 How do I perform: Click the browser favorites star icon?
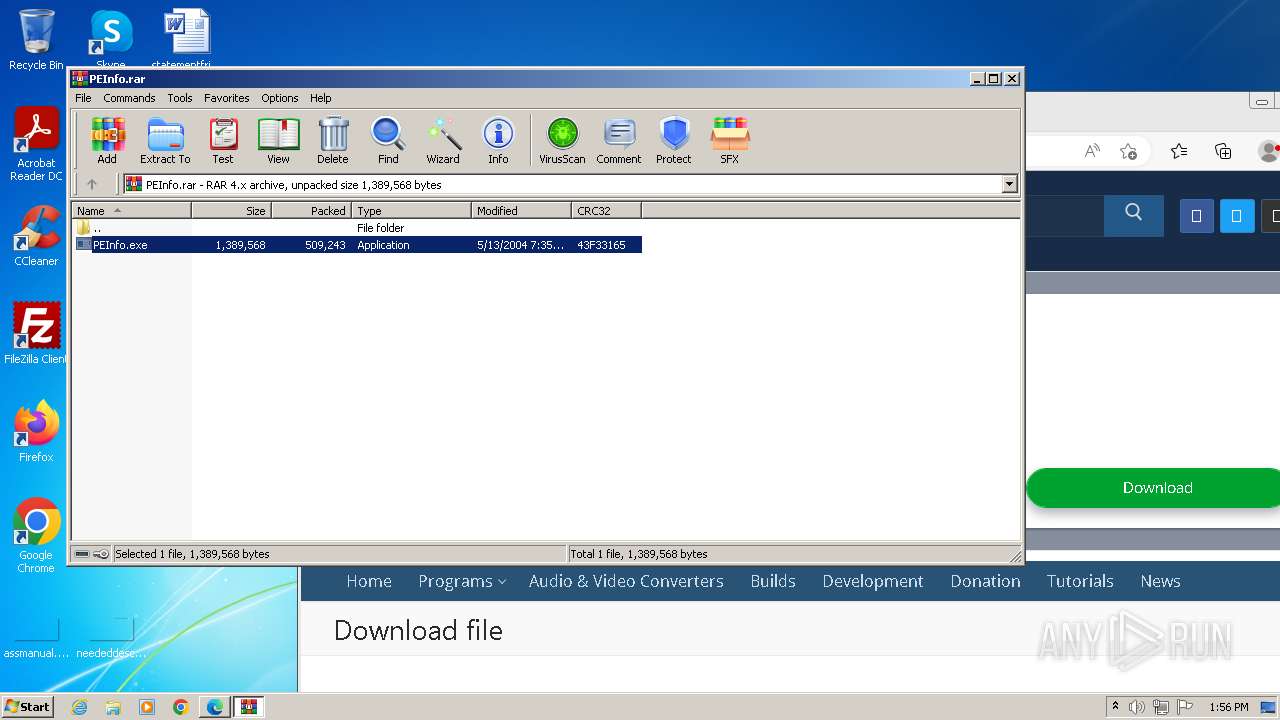tap(1179, 151)
